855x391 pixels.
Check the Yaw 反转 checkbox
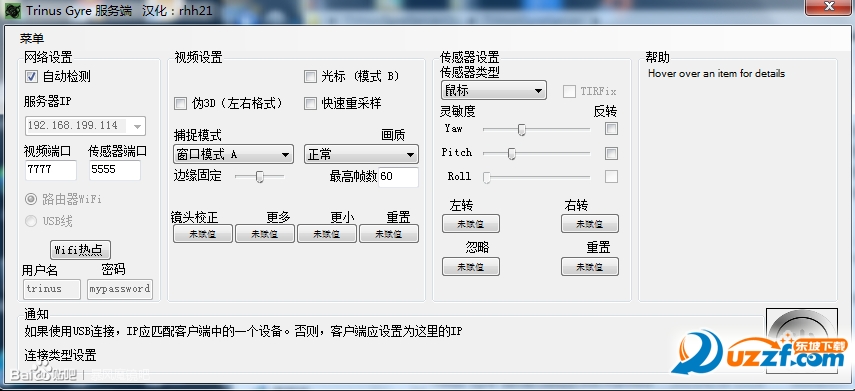pyautogui.click(x=612, y=129)
